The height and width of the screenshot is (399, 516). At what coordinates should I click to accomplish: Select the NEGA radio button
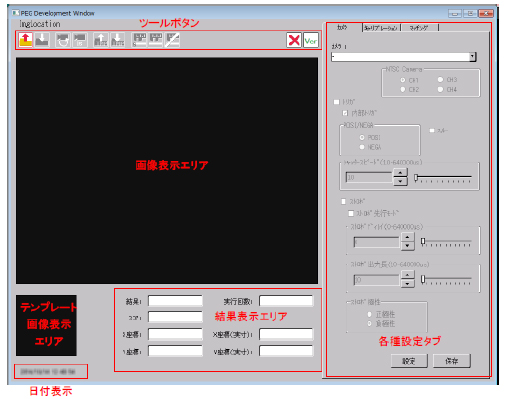(x=362, y=147)
